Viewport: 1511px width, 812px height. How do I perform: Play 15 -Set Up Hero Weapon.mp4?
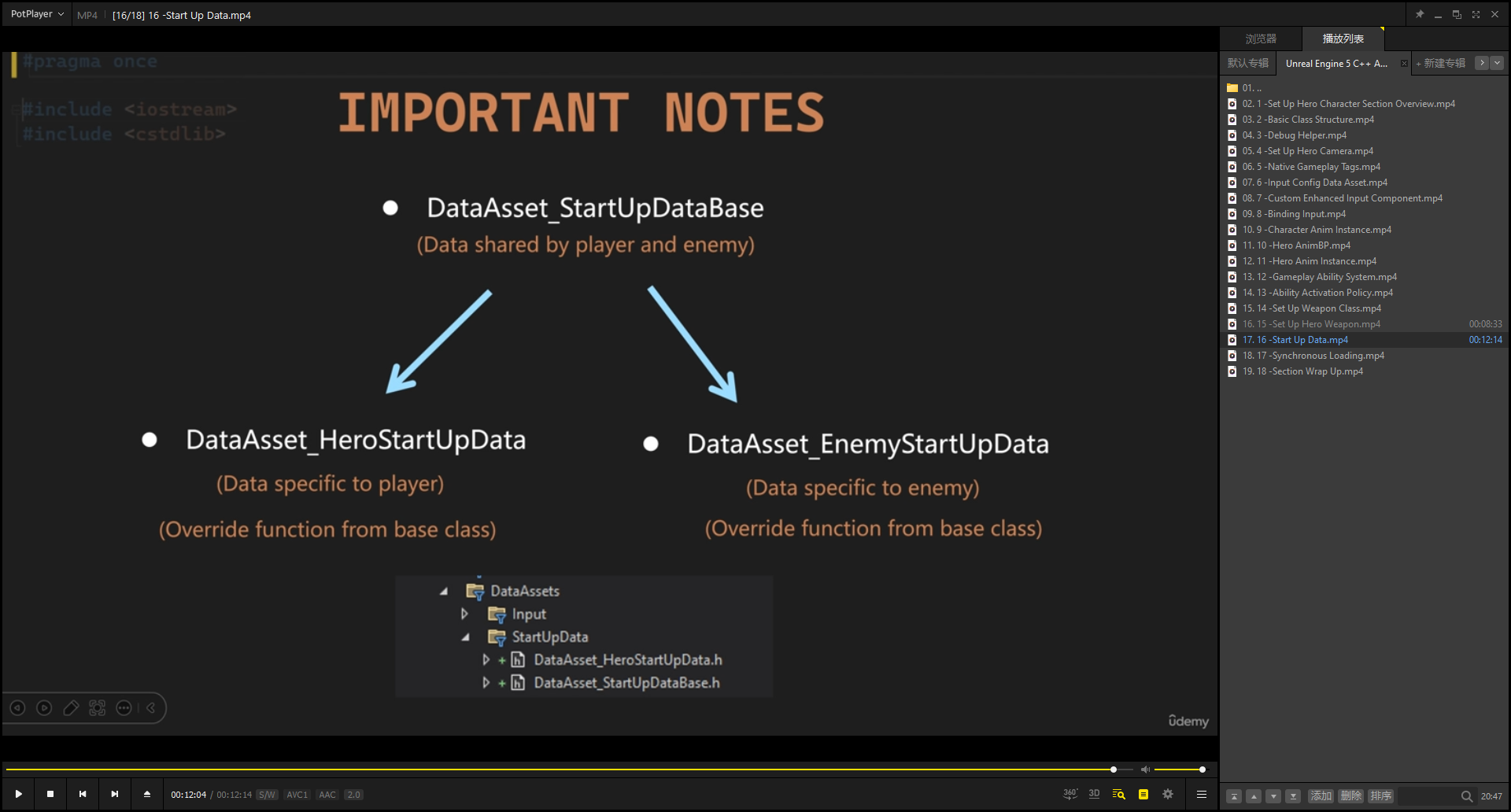(1365, 324)
